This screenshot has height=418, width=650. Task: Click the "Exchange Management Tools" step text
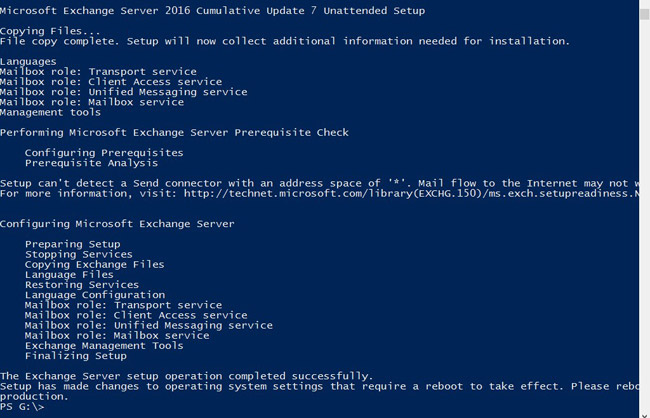[x=104, y=345]
